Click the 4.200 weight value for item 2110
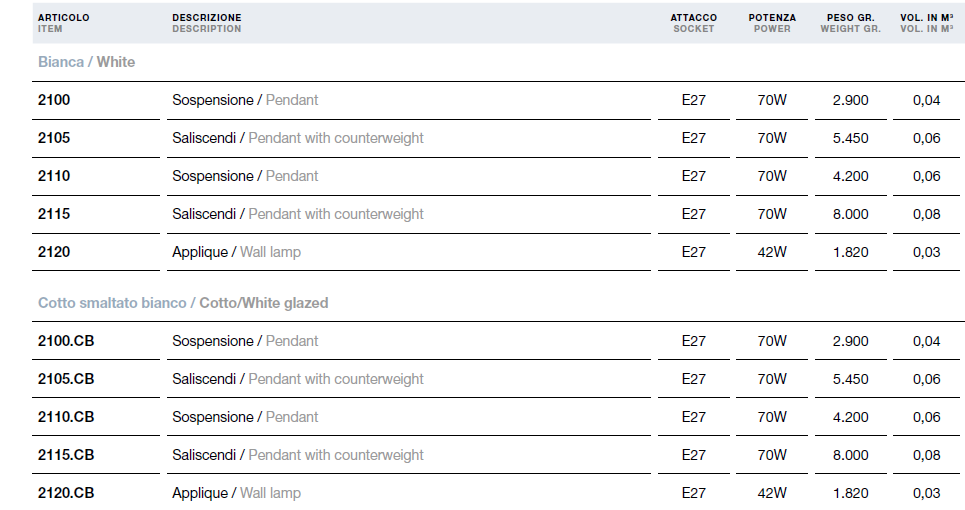 (851, 177)
